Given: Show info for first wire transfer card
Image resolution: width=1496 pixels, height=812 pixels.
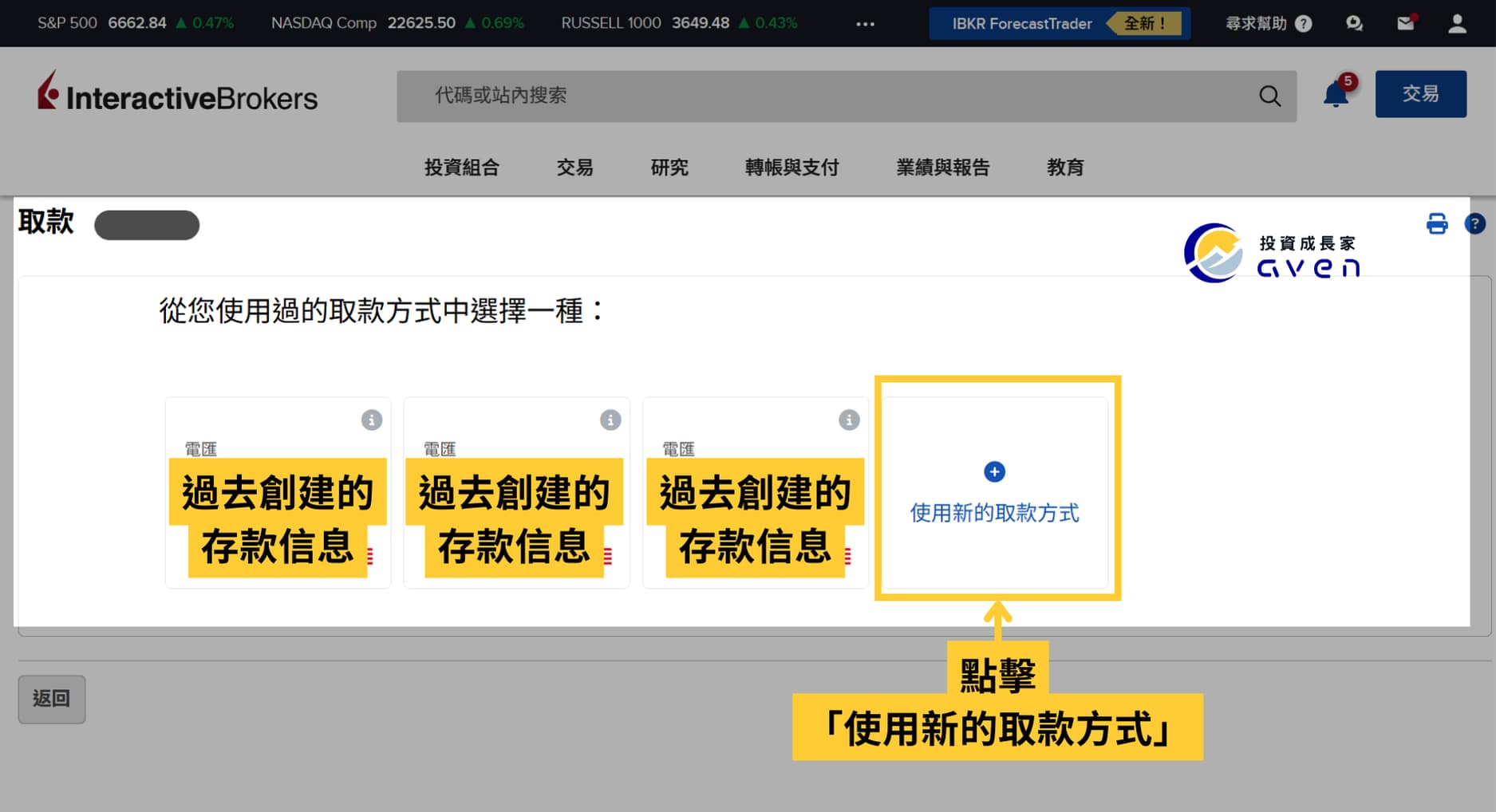Looking at the screenshot, I should point(372,420).
